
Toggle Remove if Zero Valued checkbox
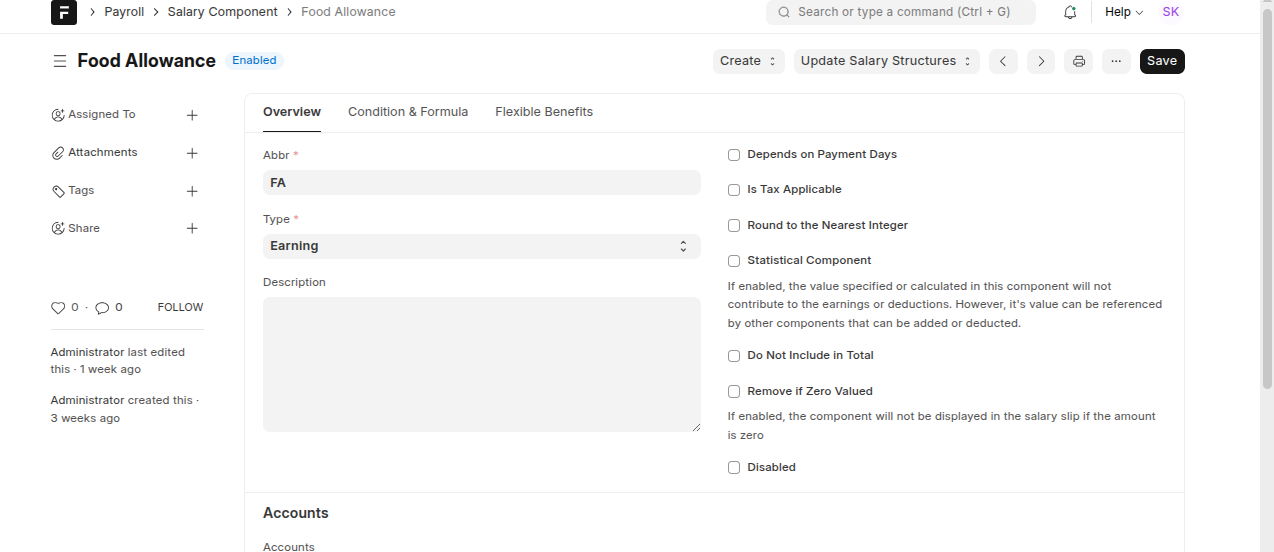pyautogui.click(x=734, y=392)
